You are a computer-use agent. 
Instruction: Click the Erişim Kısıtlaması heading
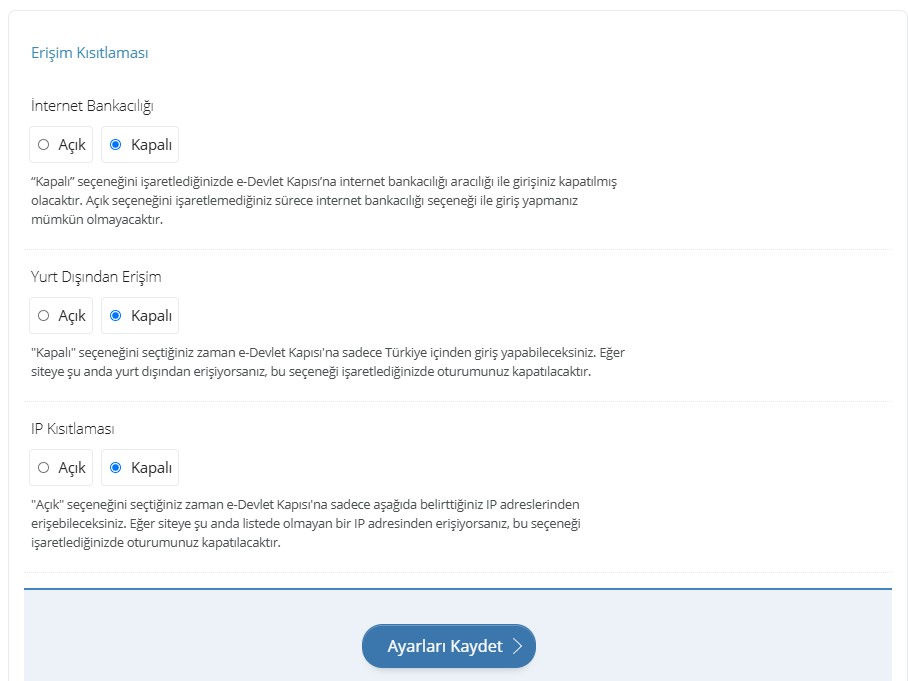point(90,53)
